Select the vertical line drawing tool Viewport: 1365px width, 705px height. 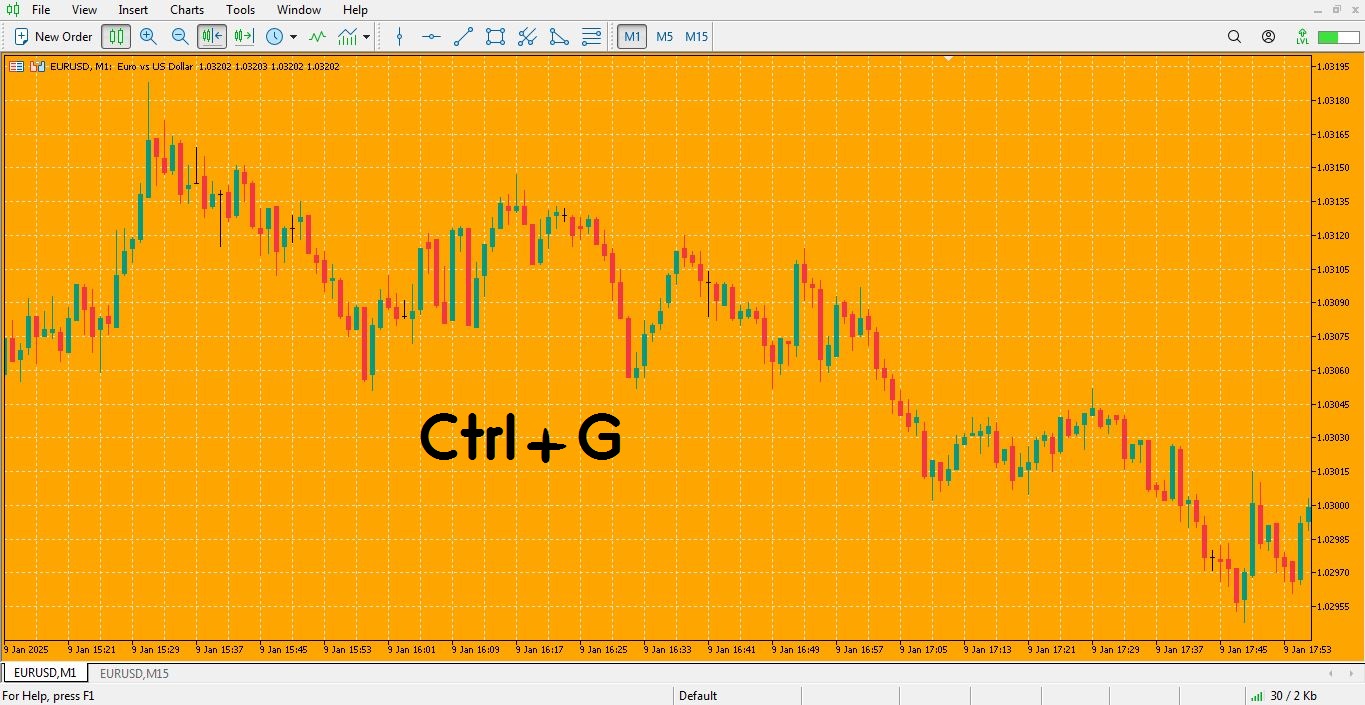point(400,37)
